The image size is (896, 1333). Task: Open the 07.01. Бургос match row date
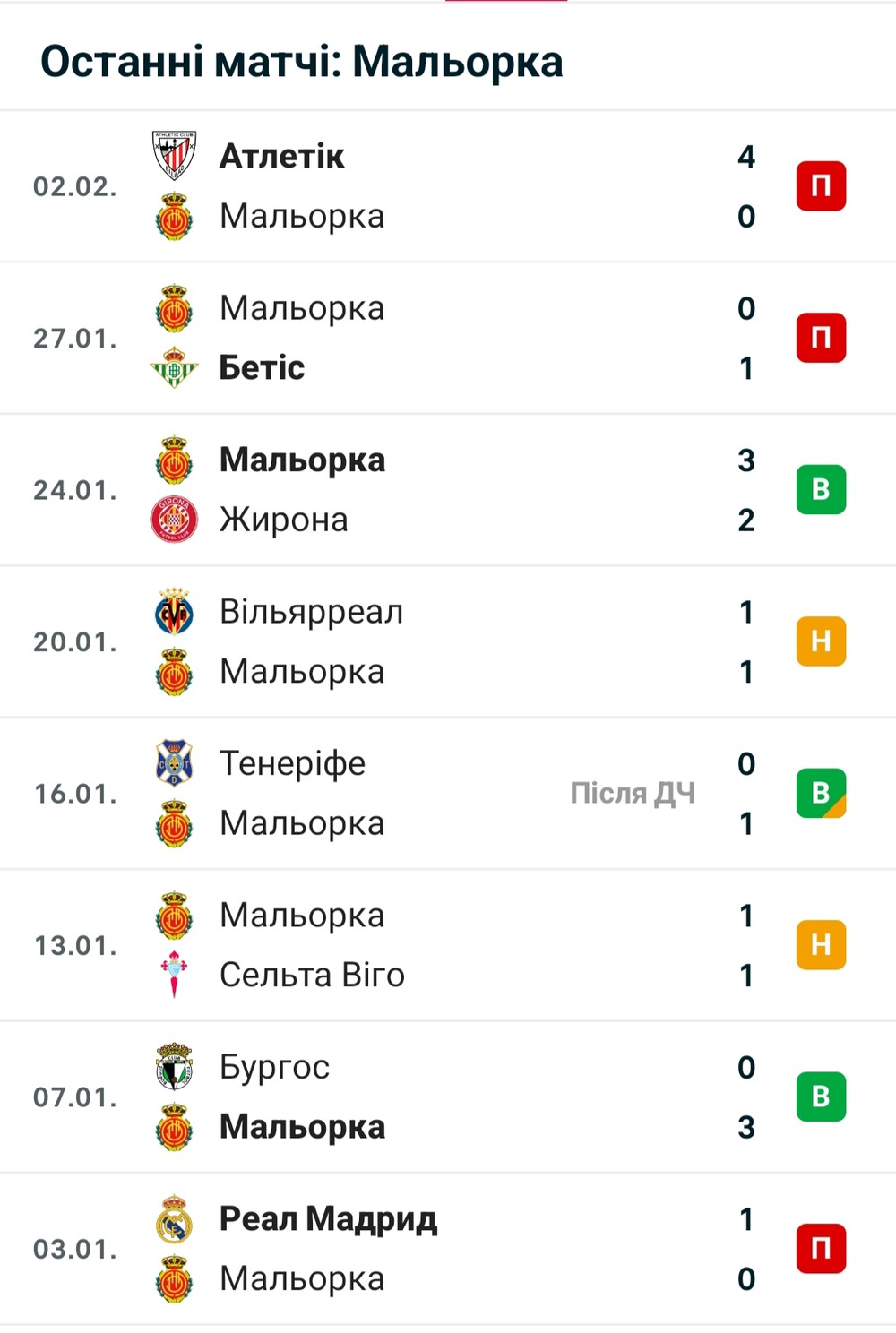[75, 1097]
